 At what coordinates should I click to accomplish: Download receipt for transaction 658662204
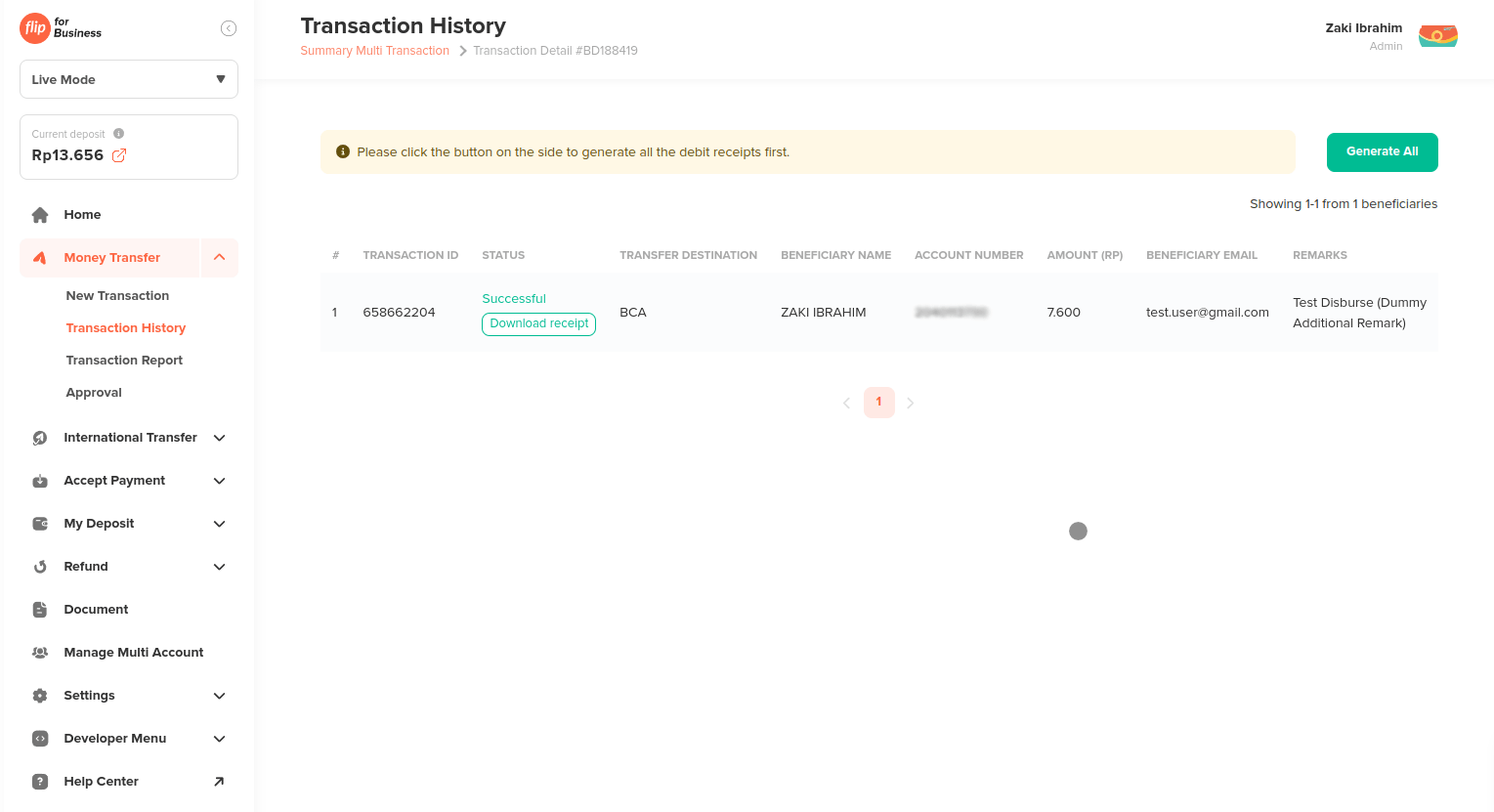click(x=538, y=323)
